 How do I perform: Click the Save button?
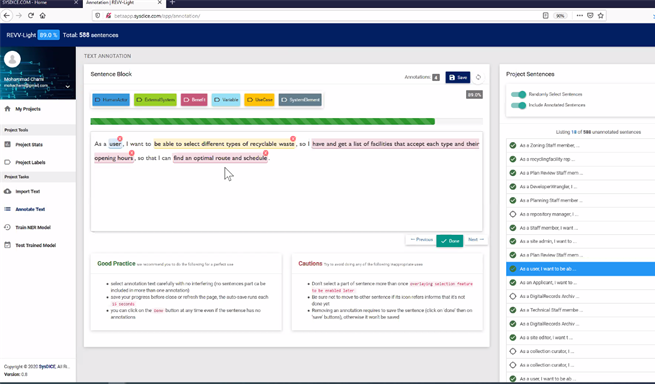click(458, 77)
